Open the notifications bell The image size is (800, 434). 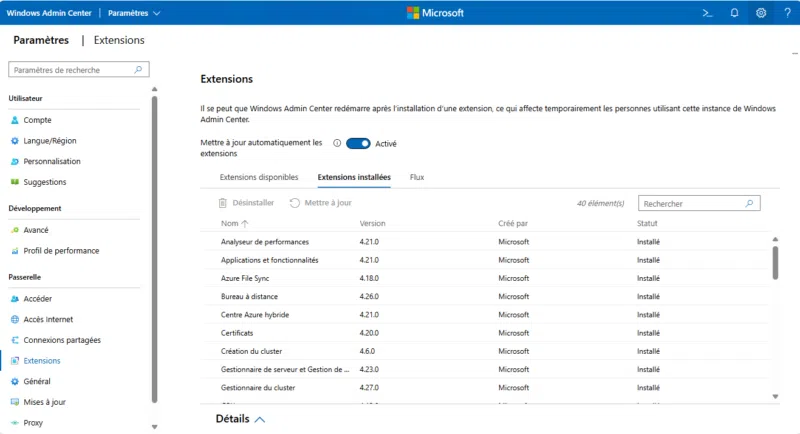(x=734, y=13)
